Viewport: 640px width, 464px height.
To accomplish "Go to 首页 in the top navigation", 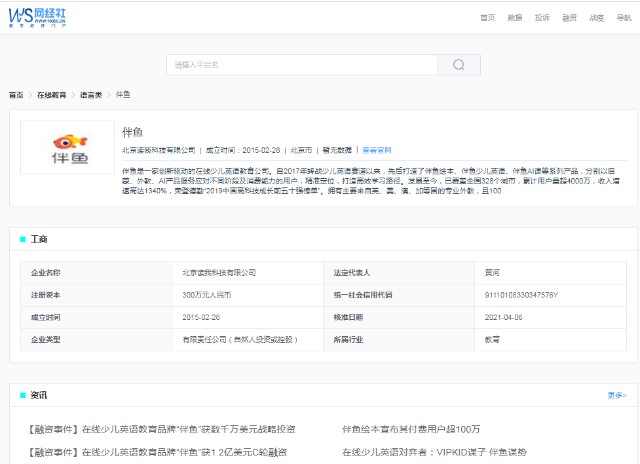I will pyautogui.click(x=487, y=18).
